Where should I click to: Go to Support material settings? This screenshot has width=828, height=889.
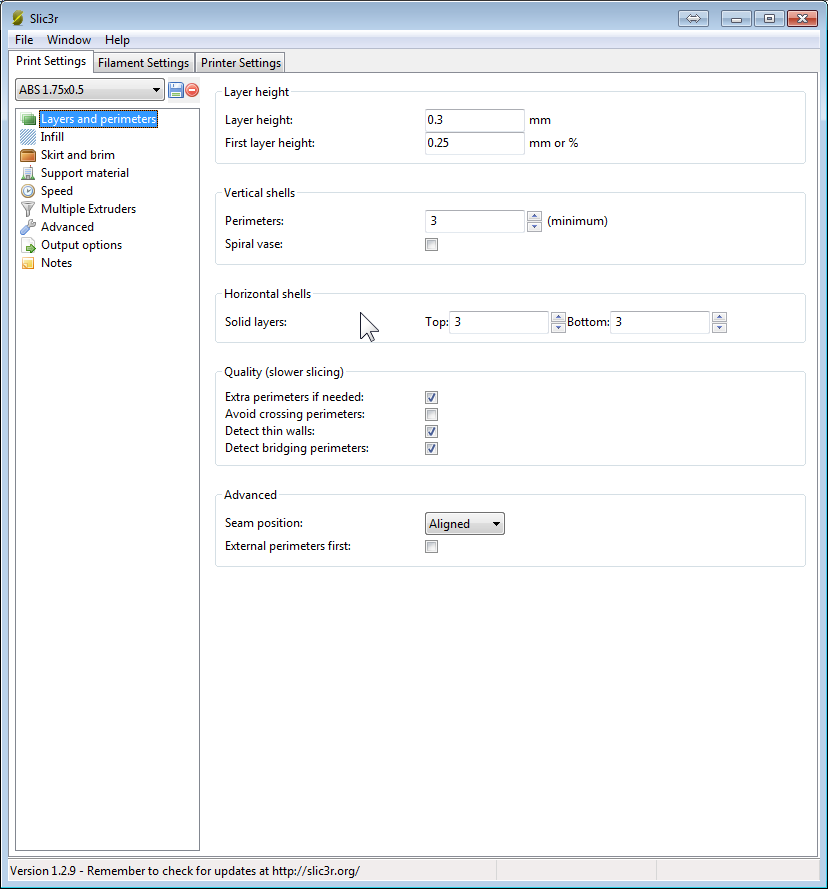click(85, 173)
